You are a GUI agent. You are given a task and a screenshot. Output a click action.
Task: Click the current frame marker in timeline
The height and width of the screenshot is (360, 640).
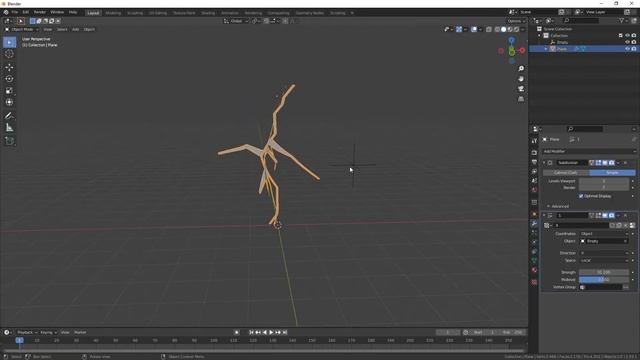pos(19,340)
